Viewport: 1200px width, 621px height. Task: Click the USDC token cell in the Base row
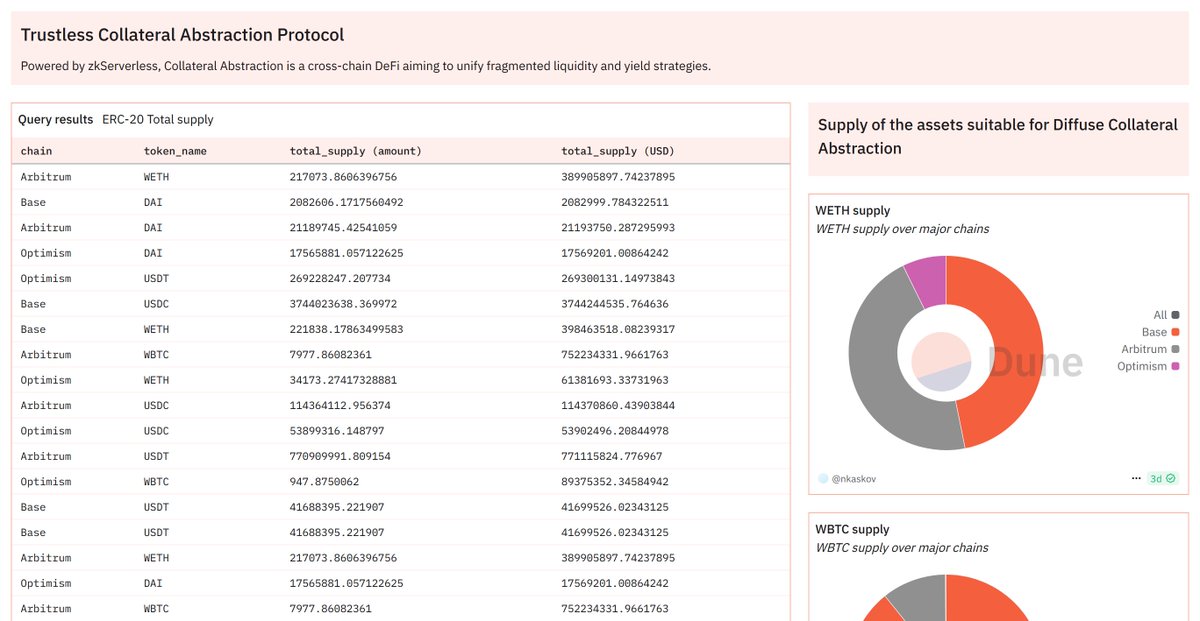click(x=157, y=304)
